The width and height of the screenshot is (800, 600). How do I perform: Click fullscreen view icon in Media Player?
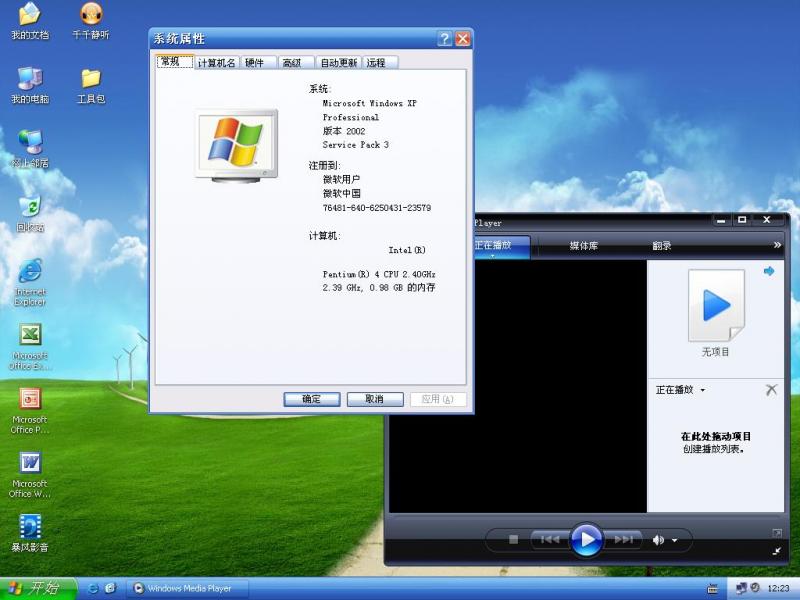point(777,533)
